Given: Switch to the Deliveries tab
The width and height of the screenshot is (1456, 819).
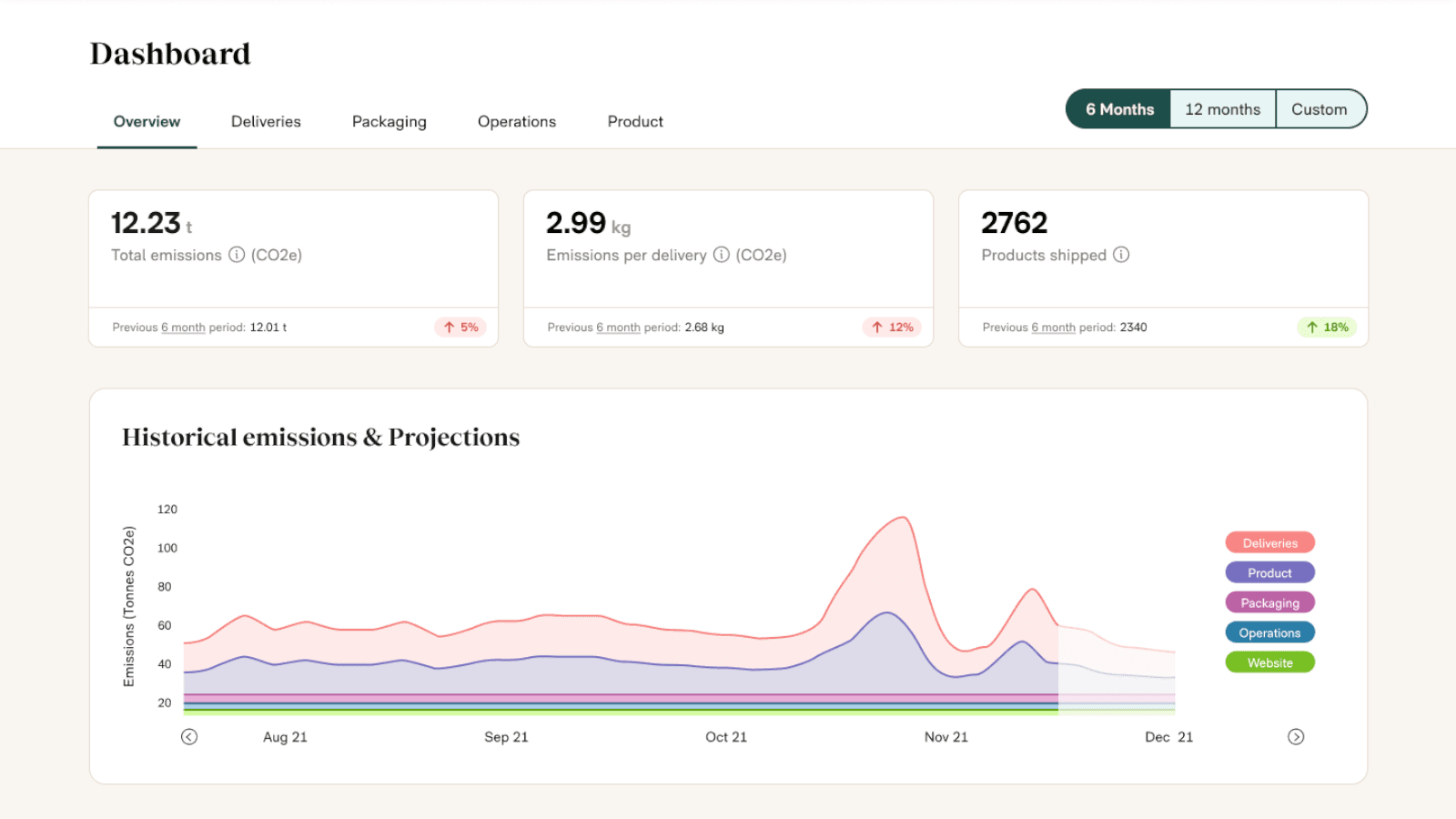Looking at the screenshot, I should (x=266, y=121).
